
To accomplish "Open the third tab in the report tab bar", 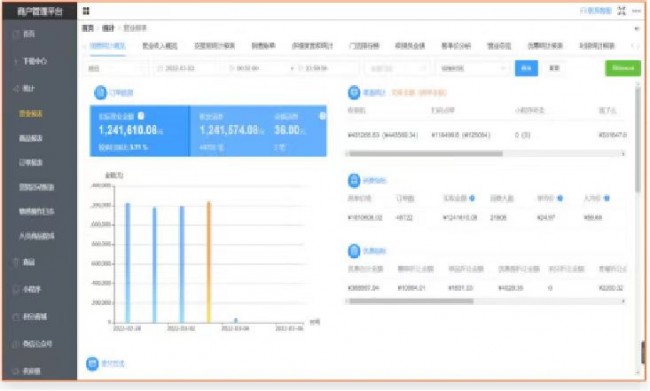I will (x=214, y=46).
